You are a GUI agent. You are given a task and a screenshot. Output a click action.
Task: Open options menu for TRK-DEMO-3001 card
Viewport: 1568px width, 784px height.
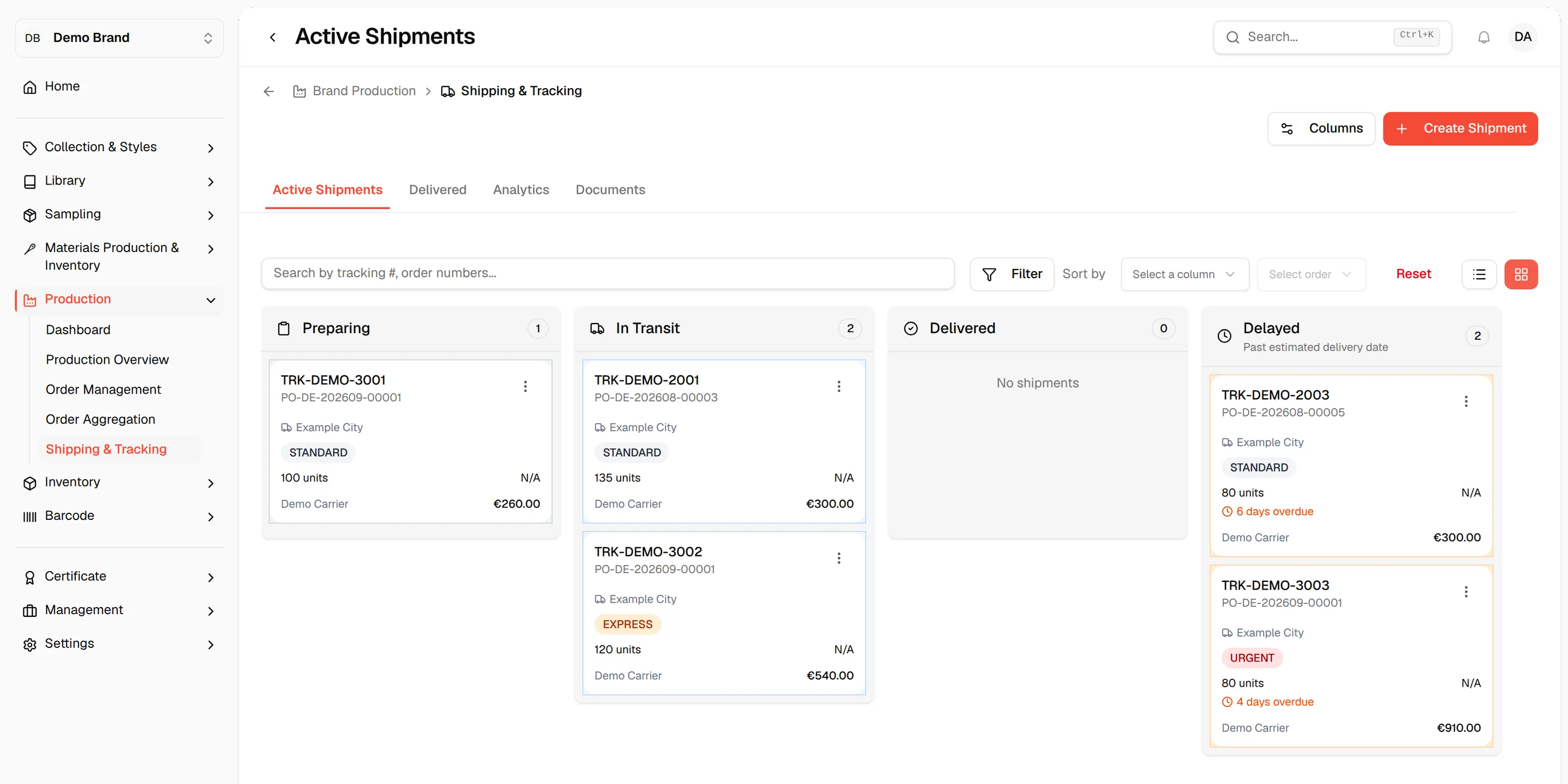click(525, 386)
